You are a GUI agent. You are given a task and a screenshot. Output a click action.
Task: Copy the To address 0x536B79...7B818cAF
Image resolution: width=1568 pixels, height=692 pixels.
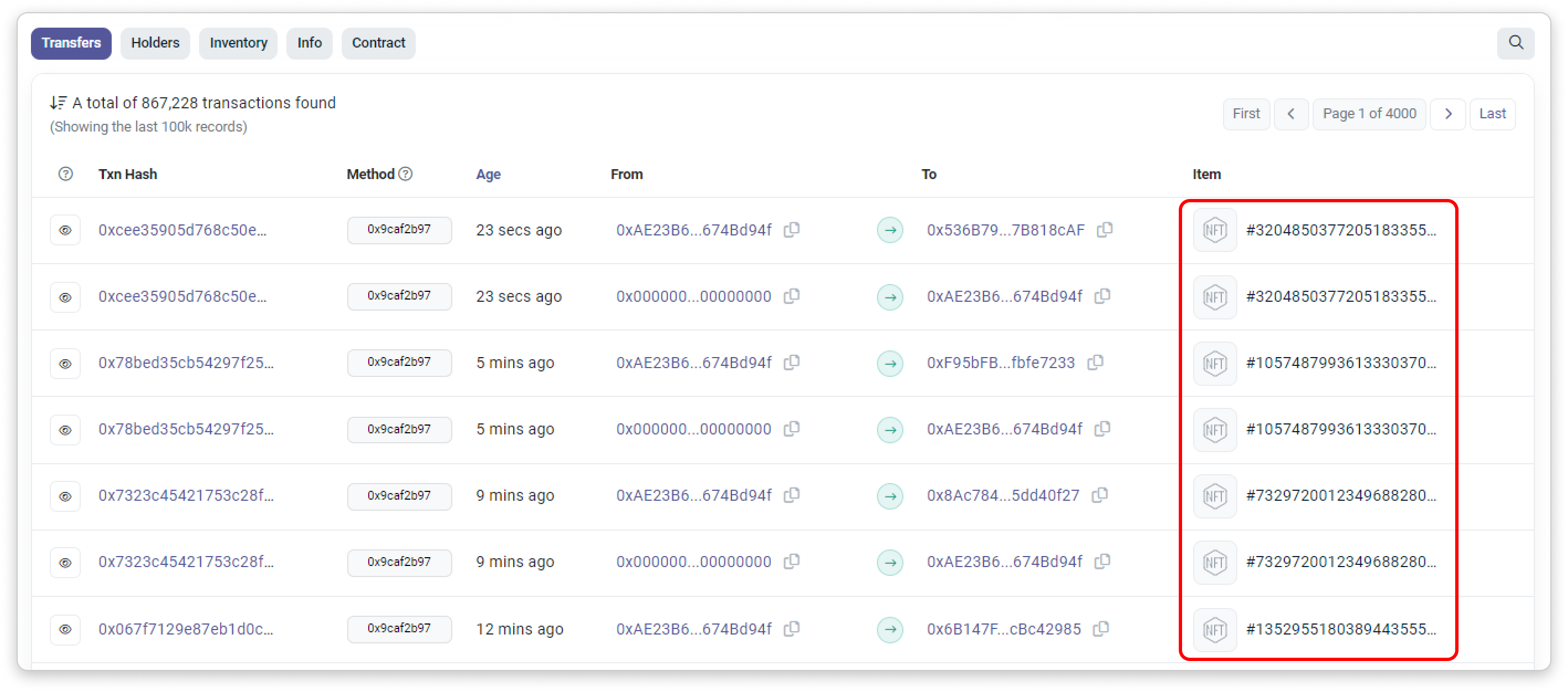(x=1104, y=230)
